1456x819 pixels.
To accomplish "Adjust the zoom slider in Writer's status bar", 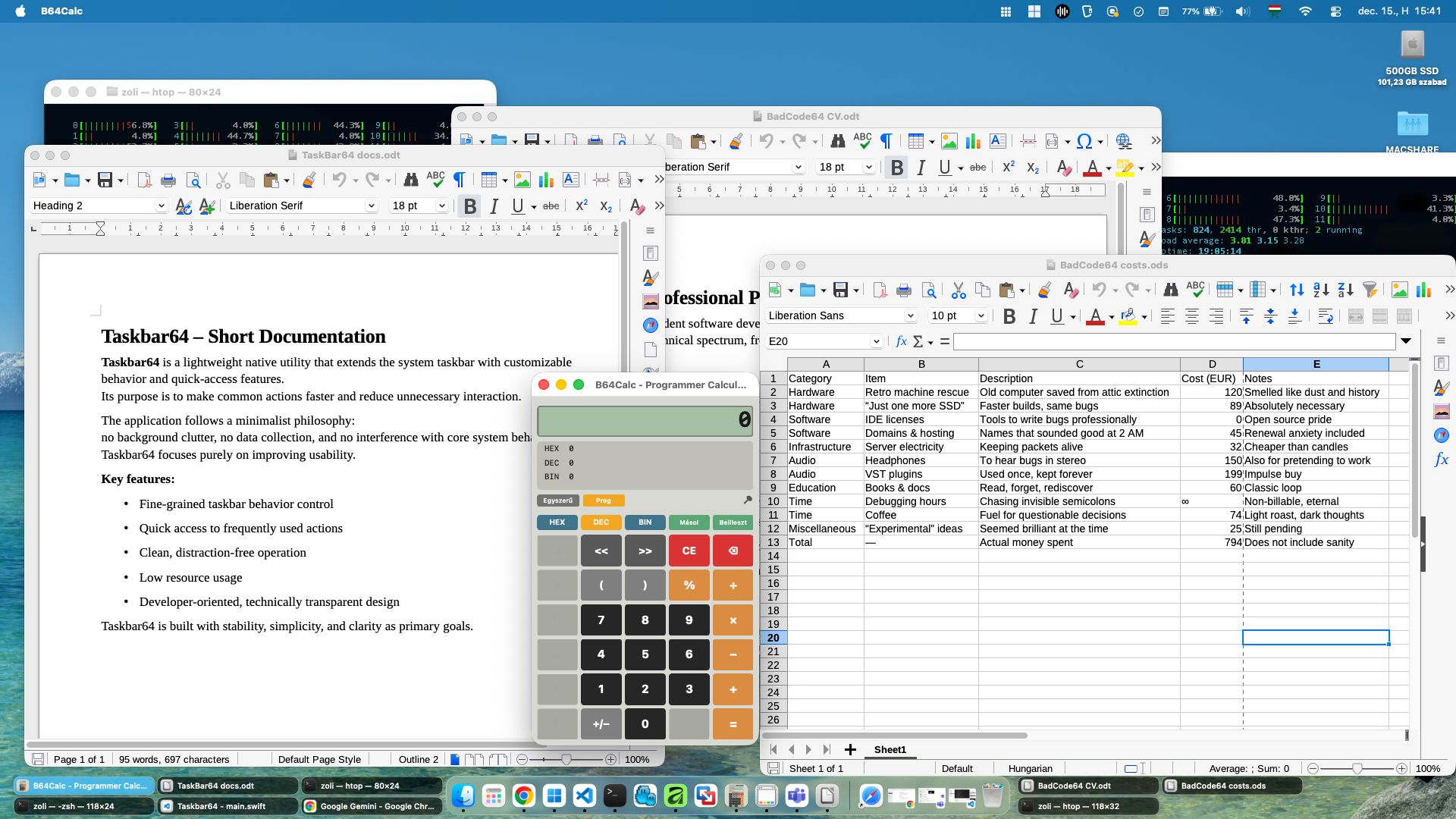I will click(x=566, y=759).
